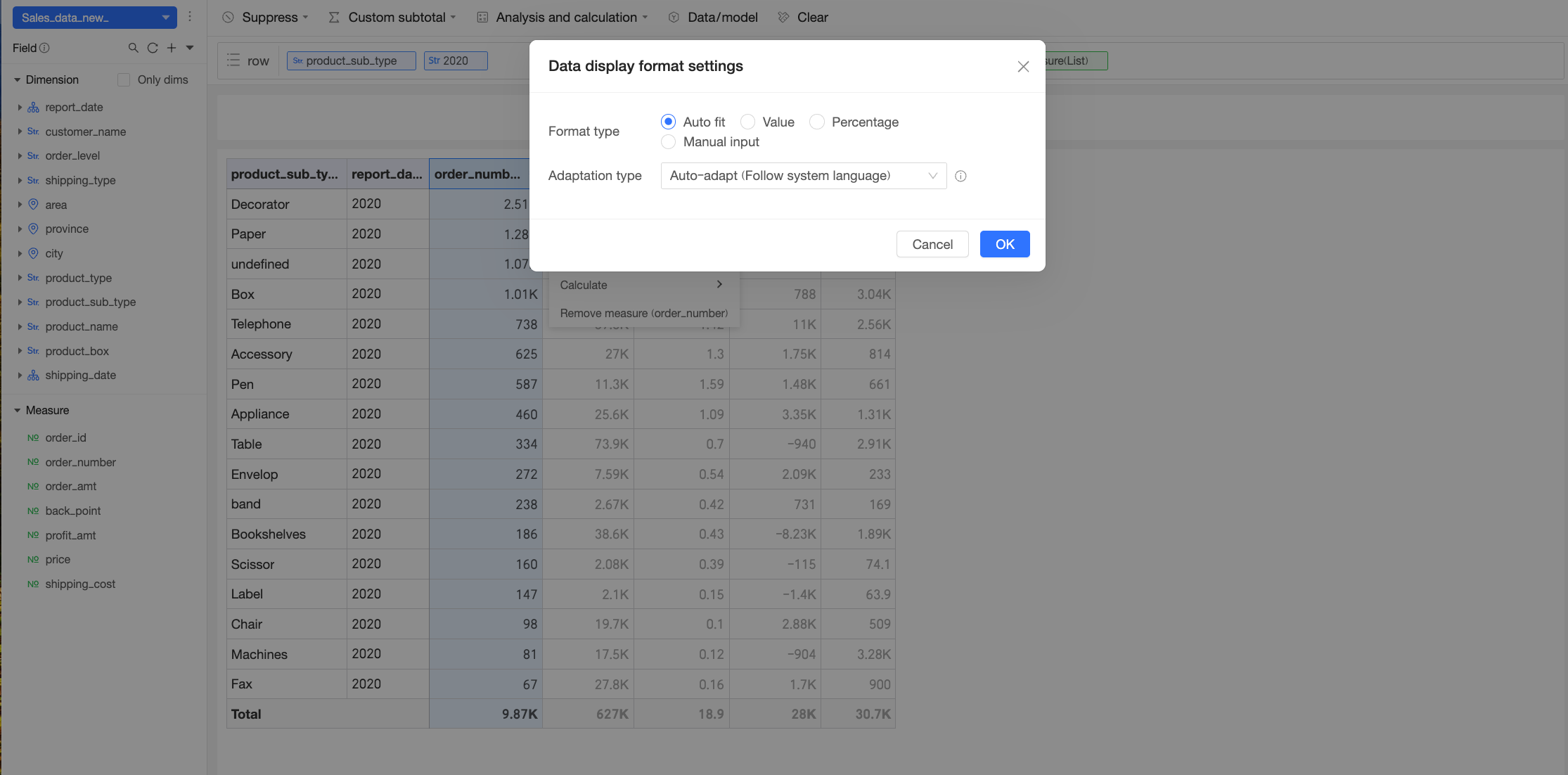Image resolution: width=1568 pixels, height=775 pixels.
Task: Click the report_da... column header
Action: 387,174
